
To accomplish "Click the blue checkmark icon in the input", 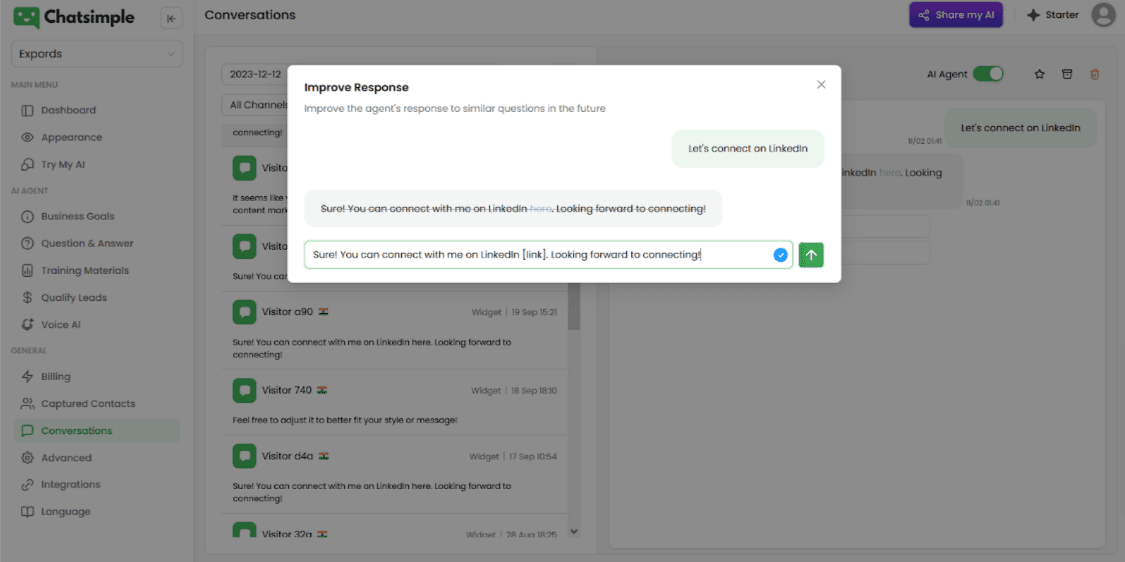I will click(781, 255).
